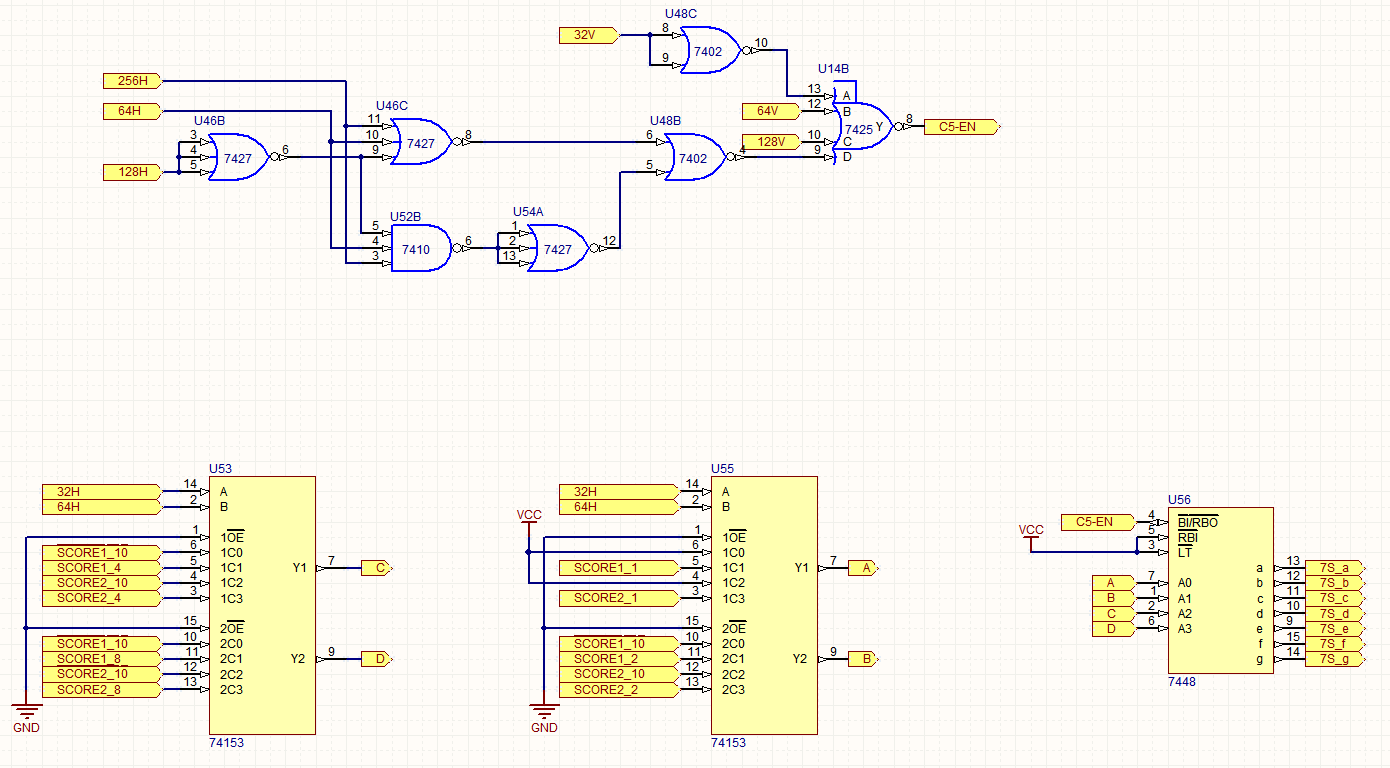Click the GND symbol below U55
Viewport: 1390px width, 768px height.
pos(544,716)
